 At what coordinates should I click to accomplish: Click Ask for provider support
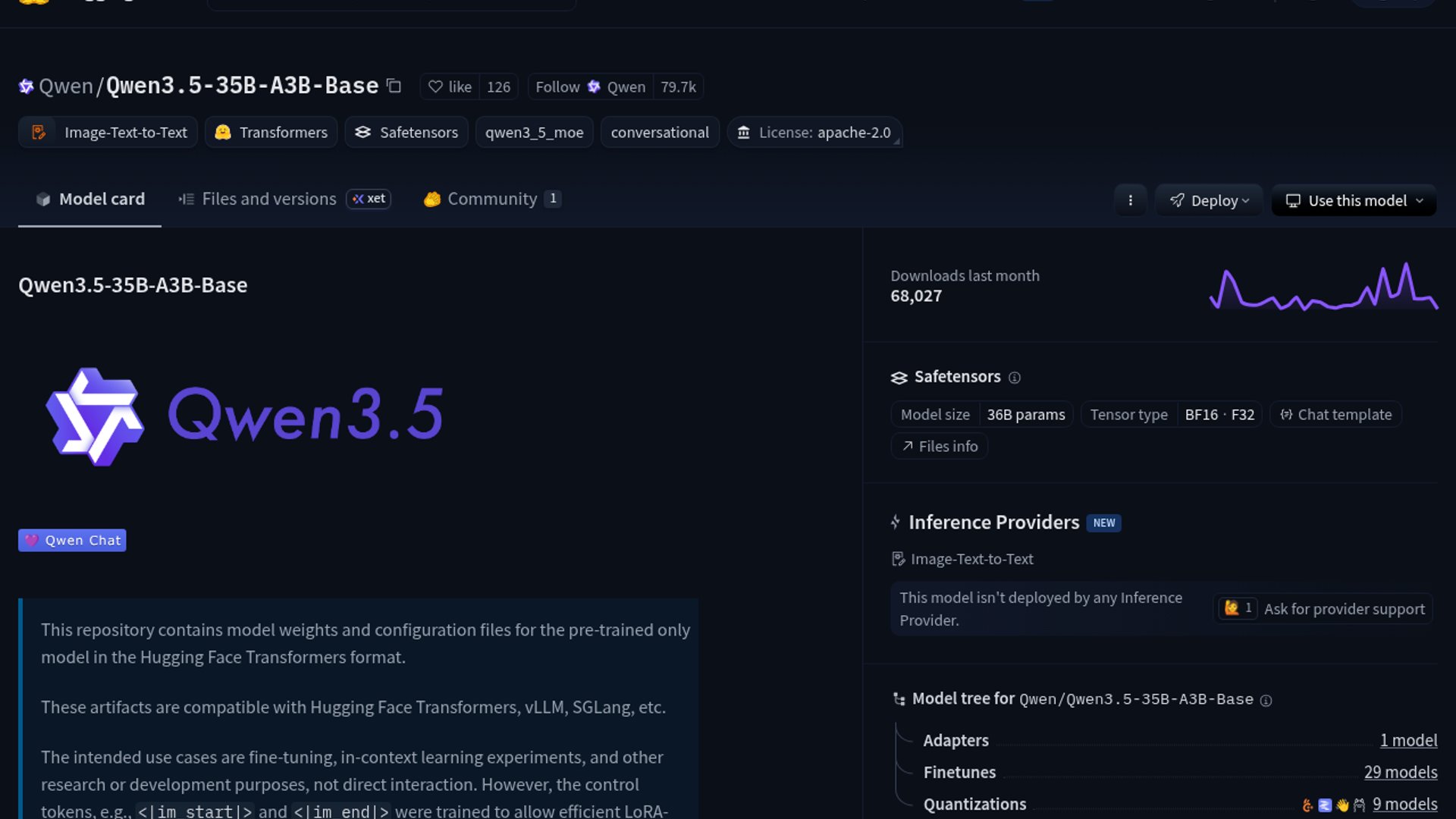point(1344,609)
